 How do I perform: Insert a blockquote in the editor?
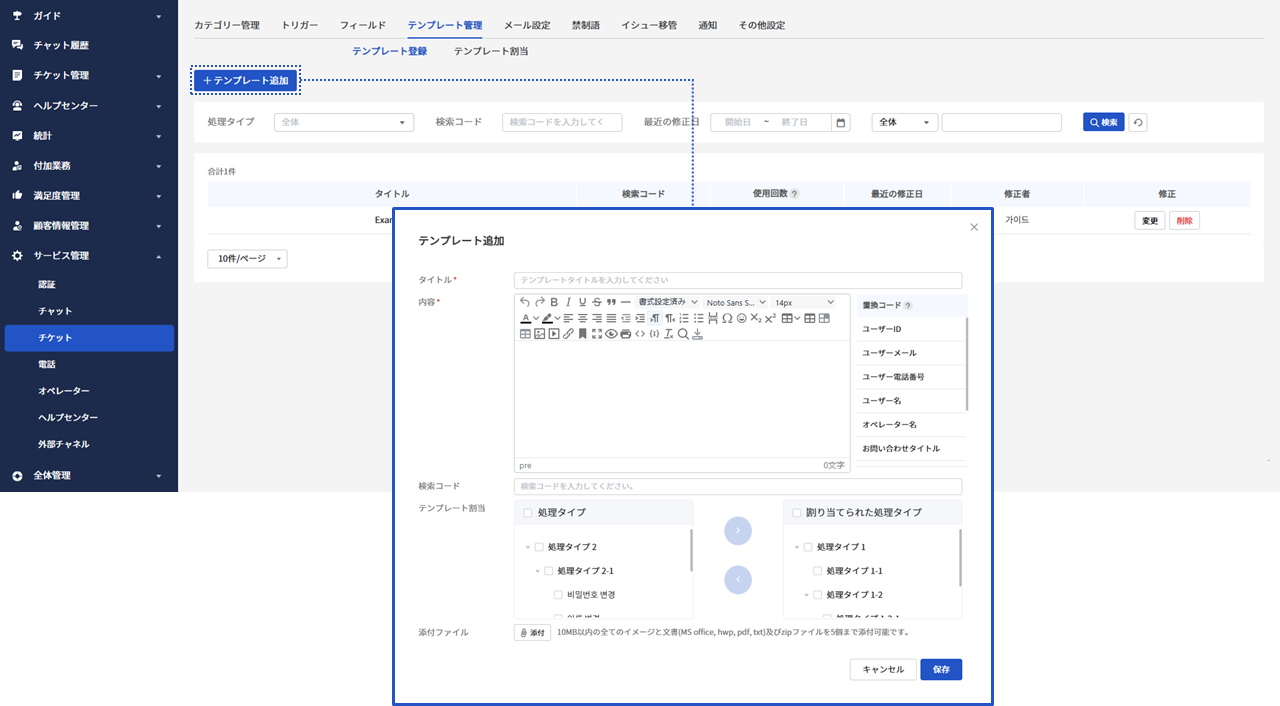tap(611, 302)
